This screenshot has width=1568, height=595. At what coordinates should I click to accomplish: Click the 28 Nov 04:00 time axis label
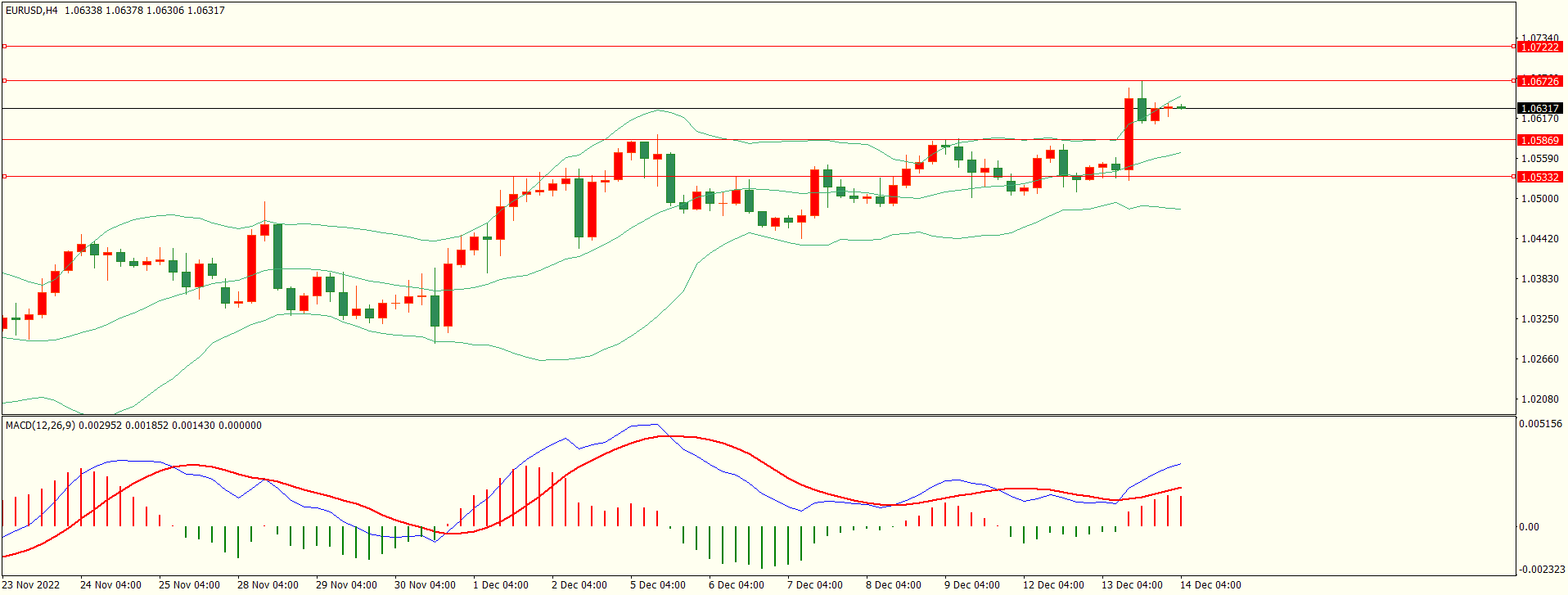click(268, 585)
